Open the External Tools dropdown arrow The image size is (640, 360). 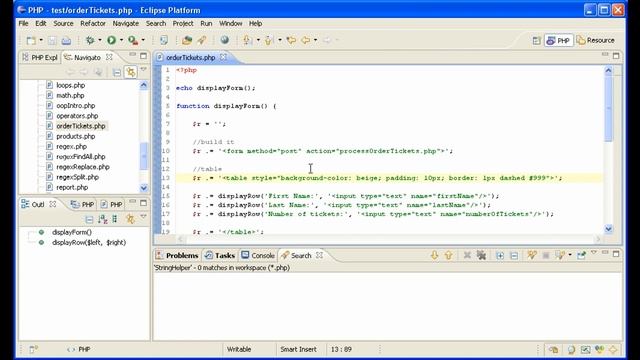[143, 40]
